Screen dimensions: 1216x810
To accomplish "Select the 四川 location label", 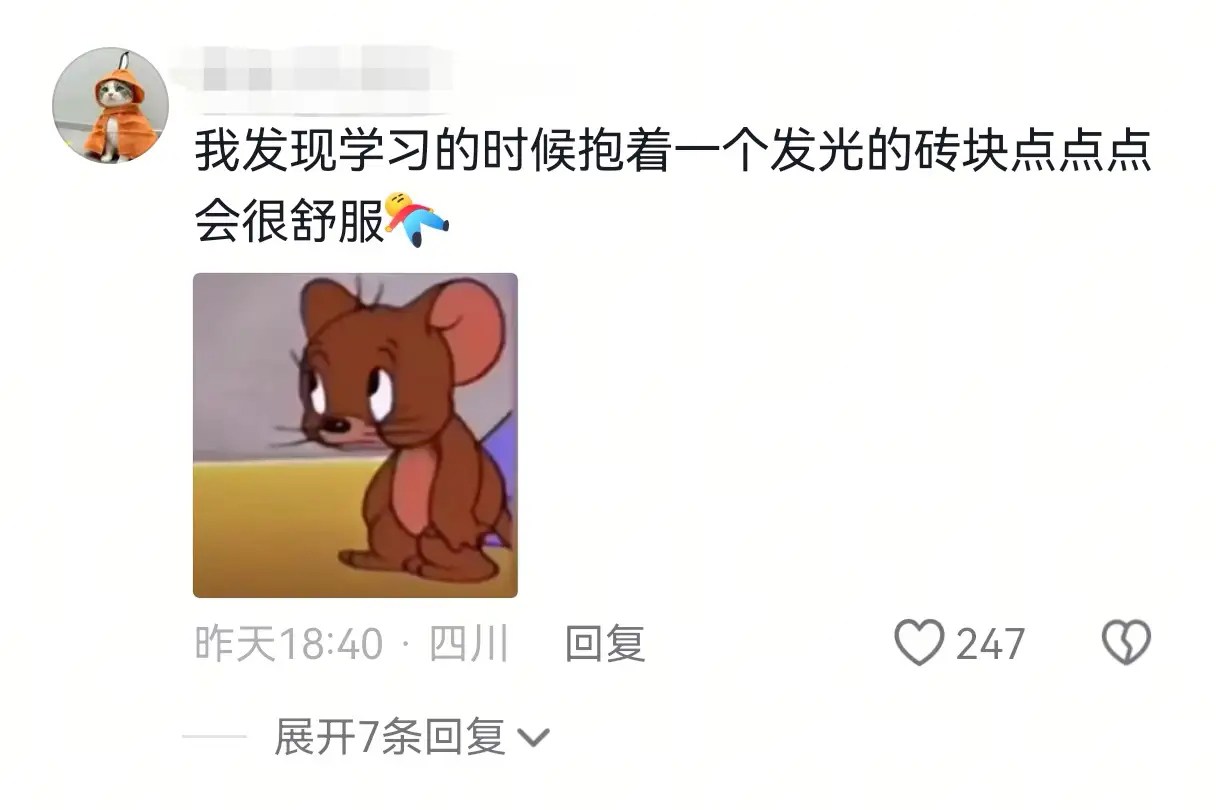I will click(x=469, y=643).
